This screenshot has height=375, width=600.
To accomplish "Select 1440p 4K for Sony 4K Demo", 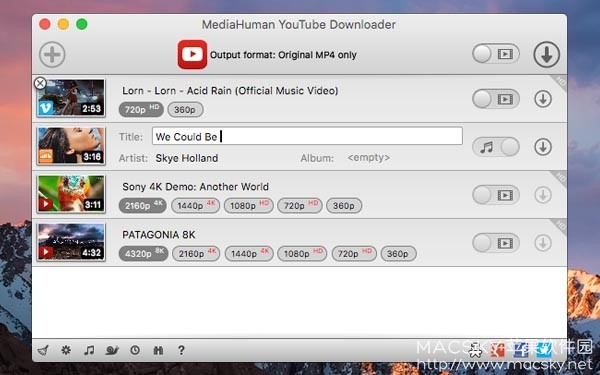I will 196,205.
